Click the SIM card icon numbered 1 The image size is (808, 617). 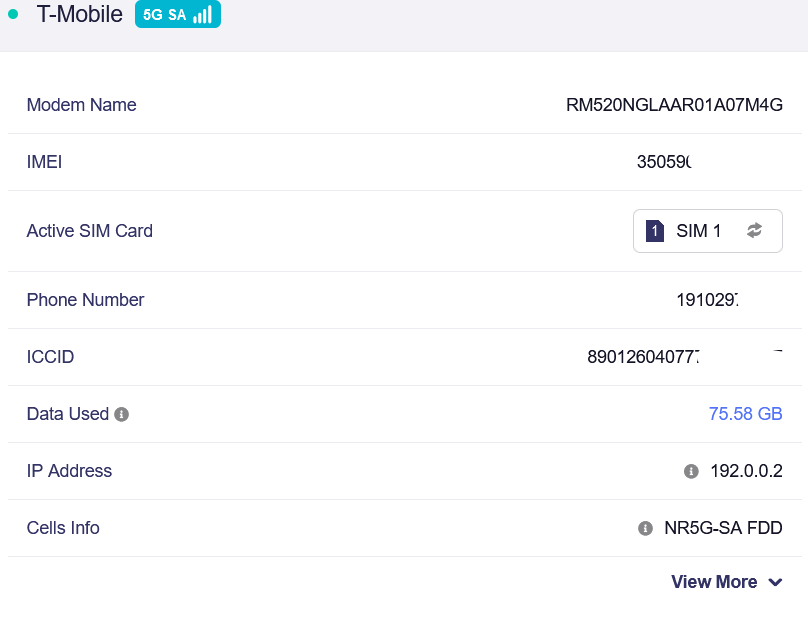tap(655, 231)
